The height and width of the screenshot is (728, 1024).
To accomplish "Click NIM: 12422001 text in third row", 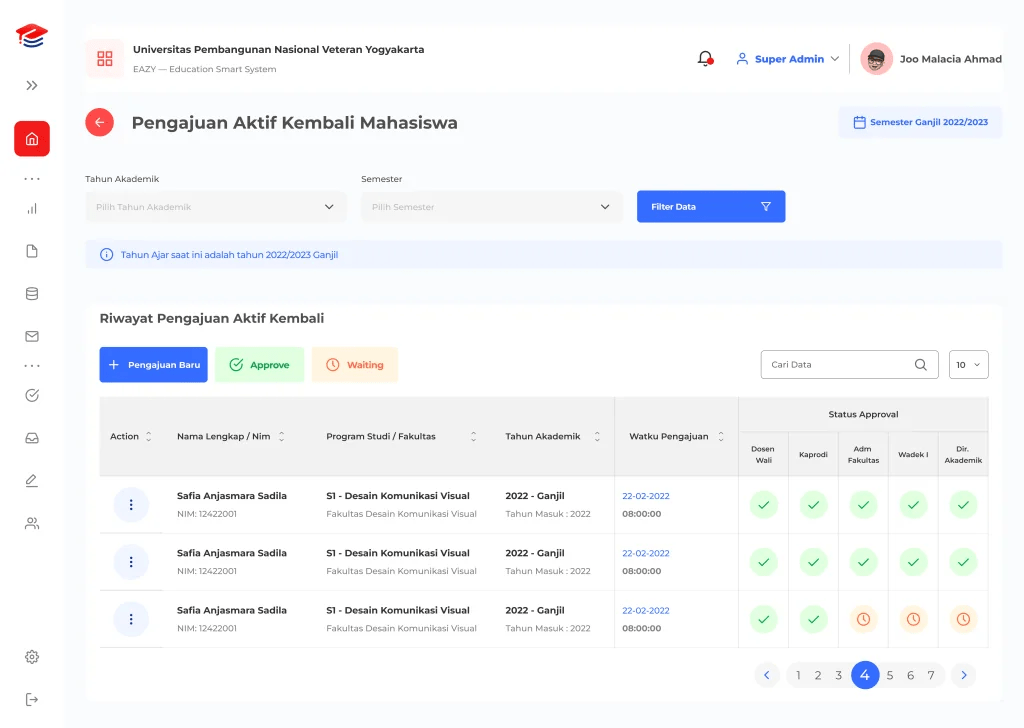I will click(x=207, y=628).
